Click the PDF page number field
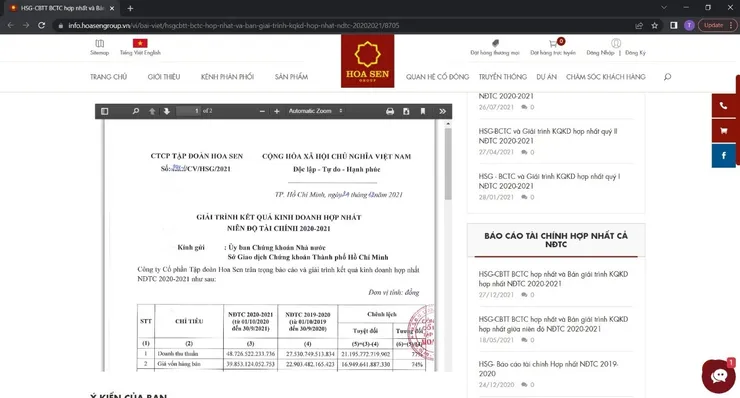The image size is (740, 398). (x=188, y=111)
